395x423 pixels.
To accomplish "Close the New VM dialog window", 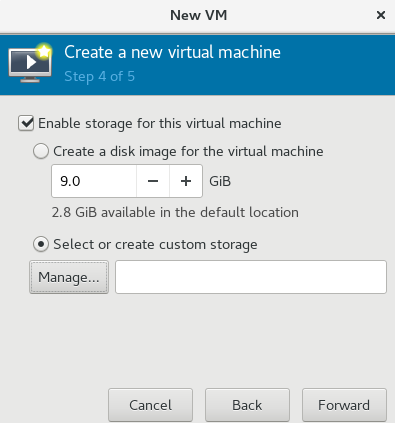I will pos(381,15).
